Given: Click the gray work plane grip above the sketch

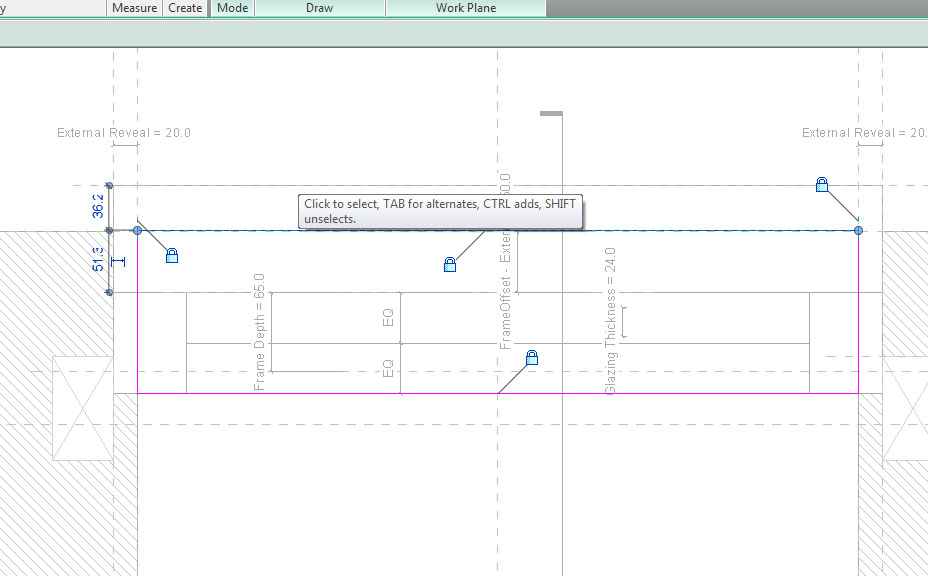Looking at the screenshot, I should 550,113.
